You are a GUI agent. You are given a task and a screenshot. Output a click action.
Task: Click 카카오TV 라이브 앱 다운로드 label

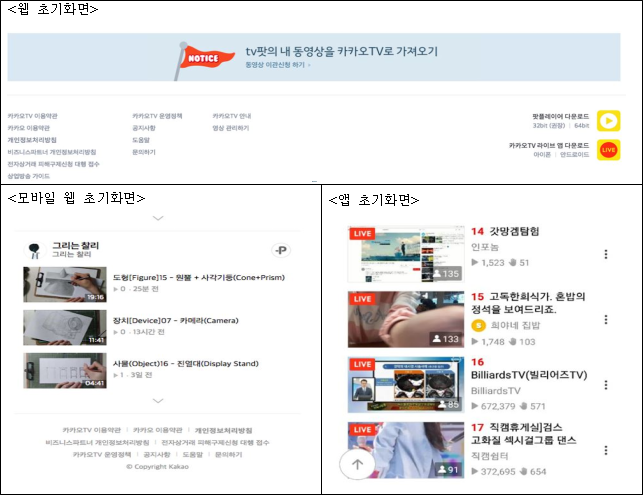[x=549, y=146]
